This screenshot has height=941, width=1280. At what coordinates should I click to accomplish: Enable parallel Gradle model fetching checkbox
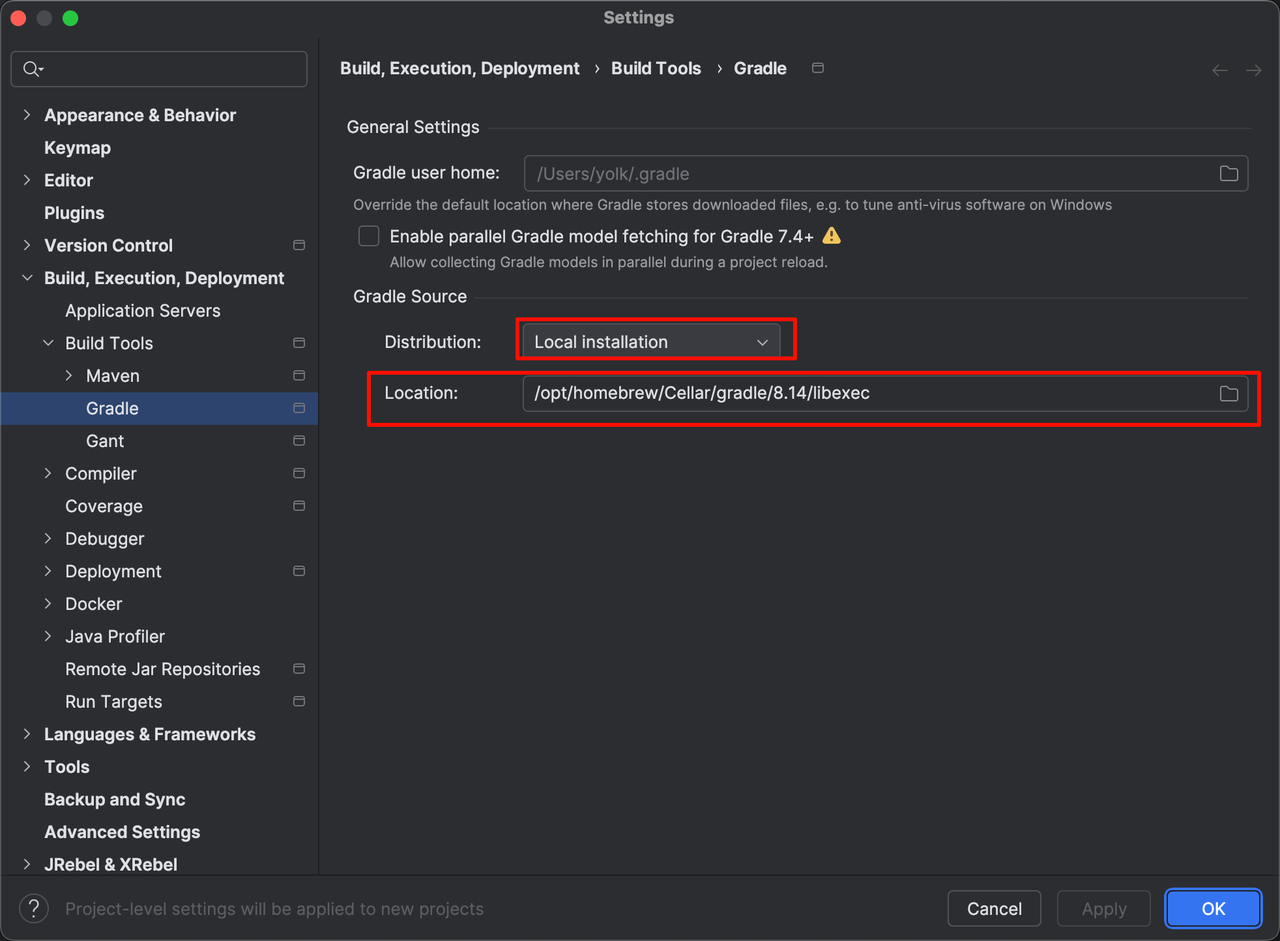click(x=369, y=236)
